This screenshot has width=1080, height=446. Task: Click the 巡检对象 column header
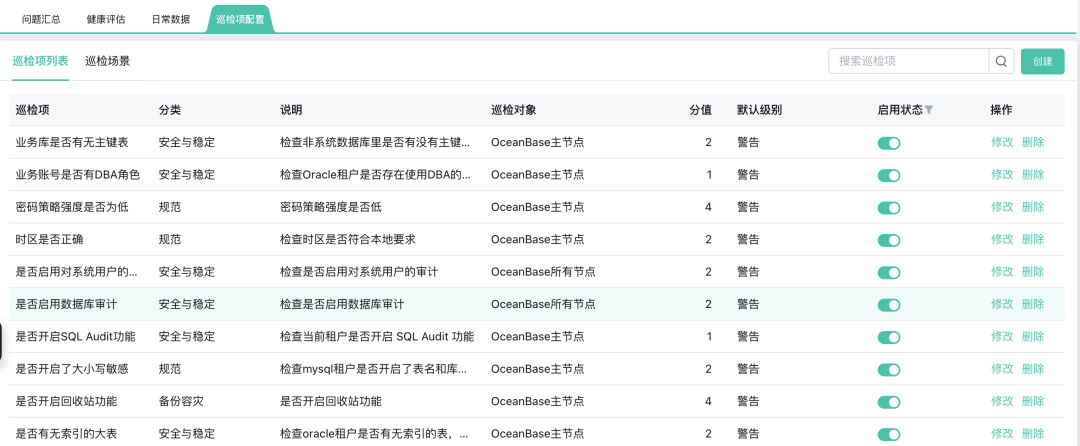513,110
